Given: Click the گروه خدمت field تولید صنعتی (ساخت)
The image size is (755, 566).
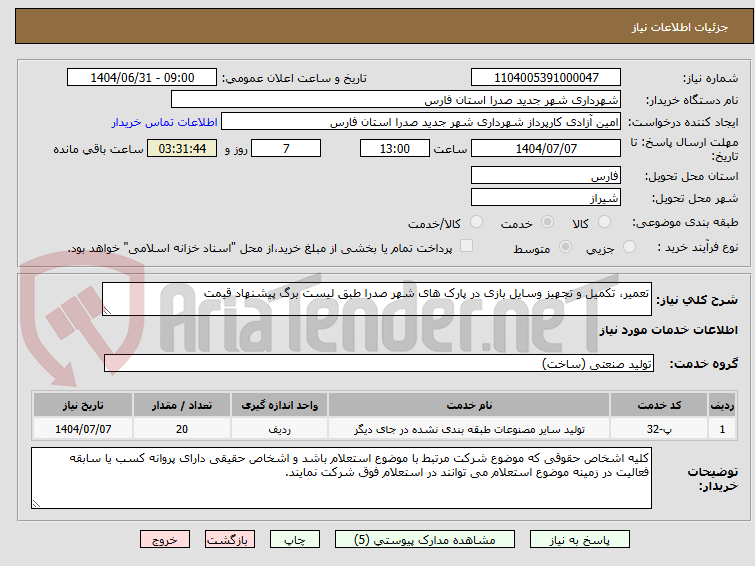Looking at the screenshot, I should pyautogui.click(x=379, y=363).
